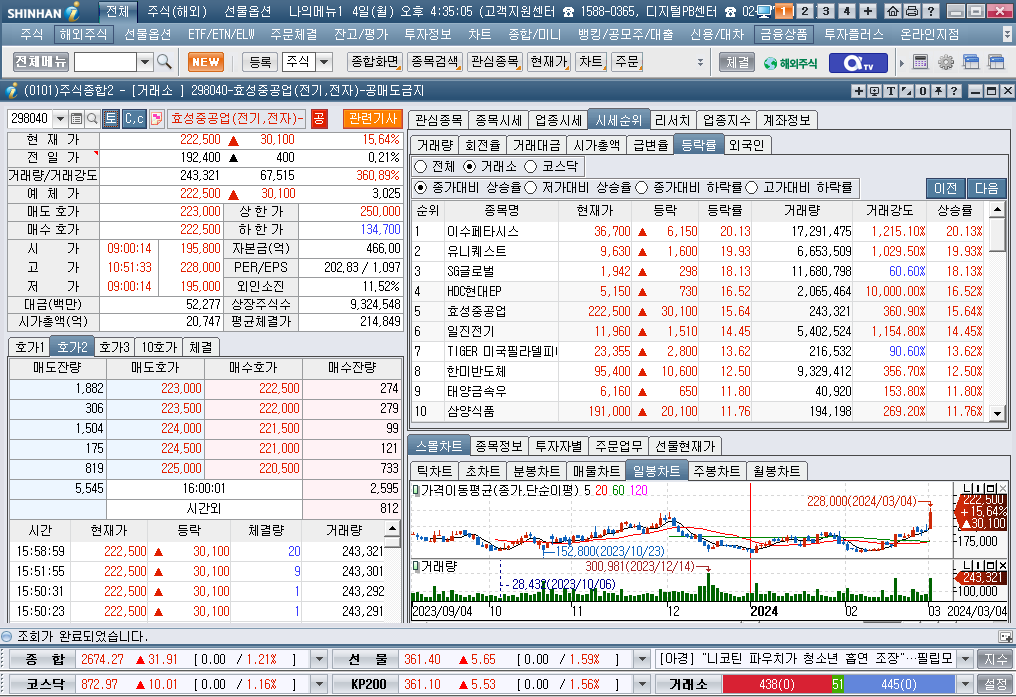Viewport: 1016px width, 697px height.
Task: Click the 등록 button
Action: 260,62
